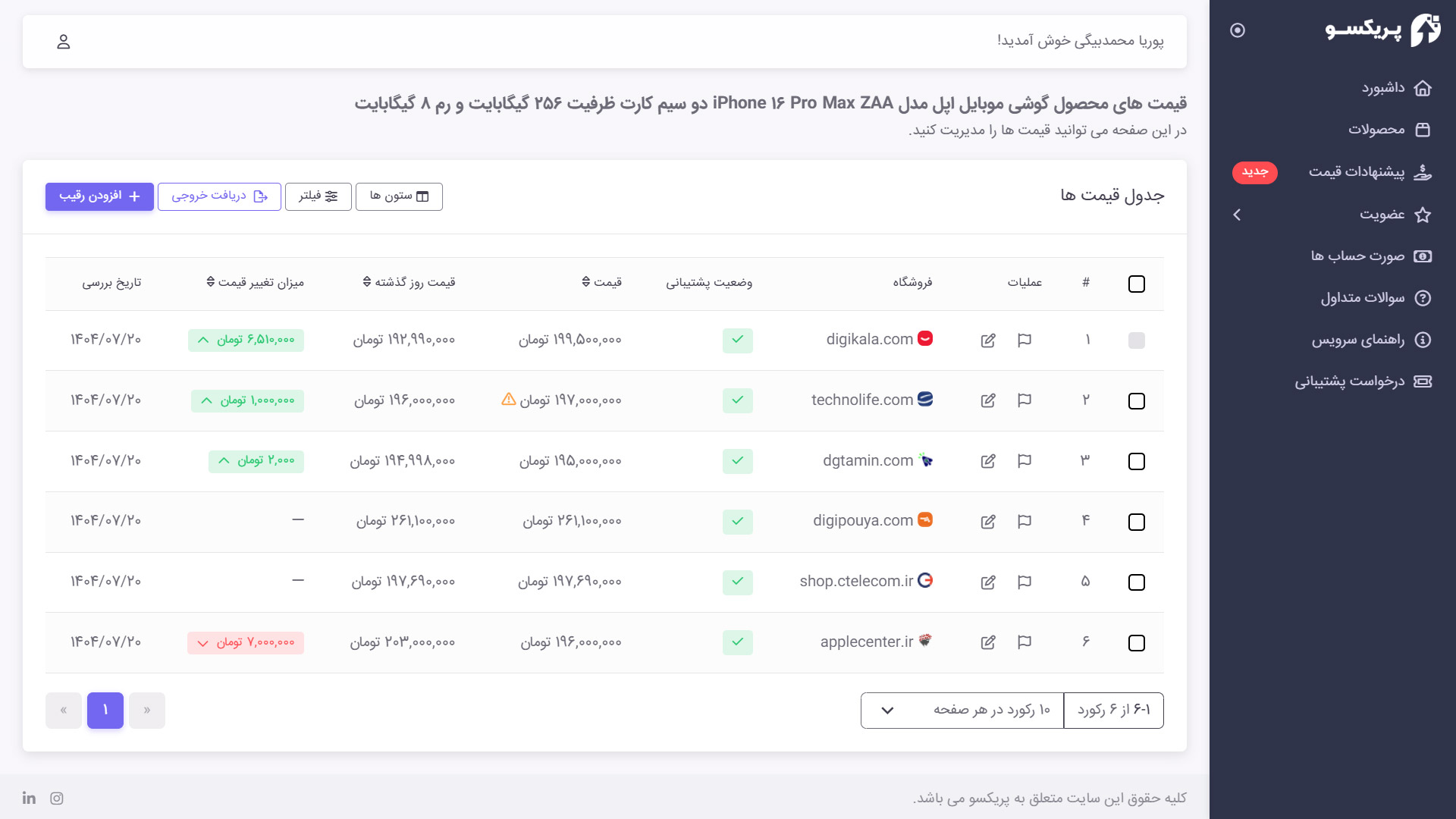
Task: Check the select-all checkbox in the table header
Action: [x=1136, y=284]
